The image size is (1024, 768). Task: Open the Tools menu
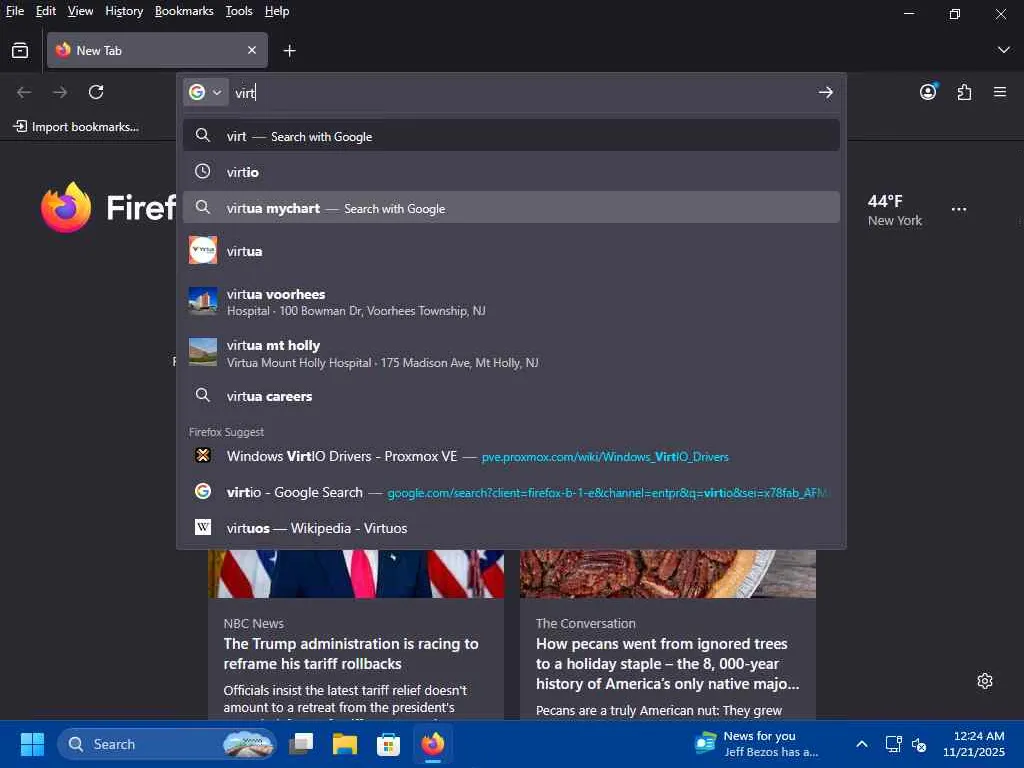tap(239, 11)
